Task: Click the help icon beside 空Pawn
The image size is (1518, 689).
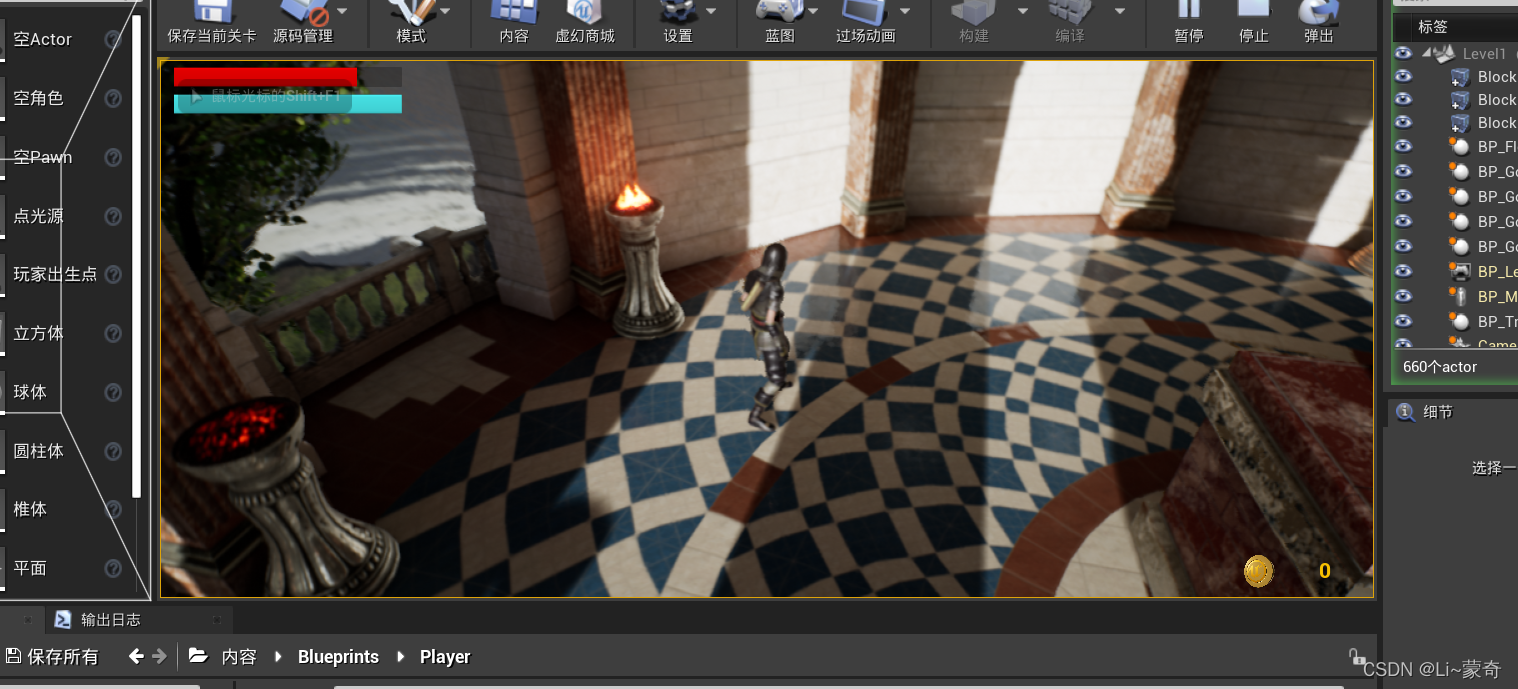Action: coord(113,157)
